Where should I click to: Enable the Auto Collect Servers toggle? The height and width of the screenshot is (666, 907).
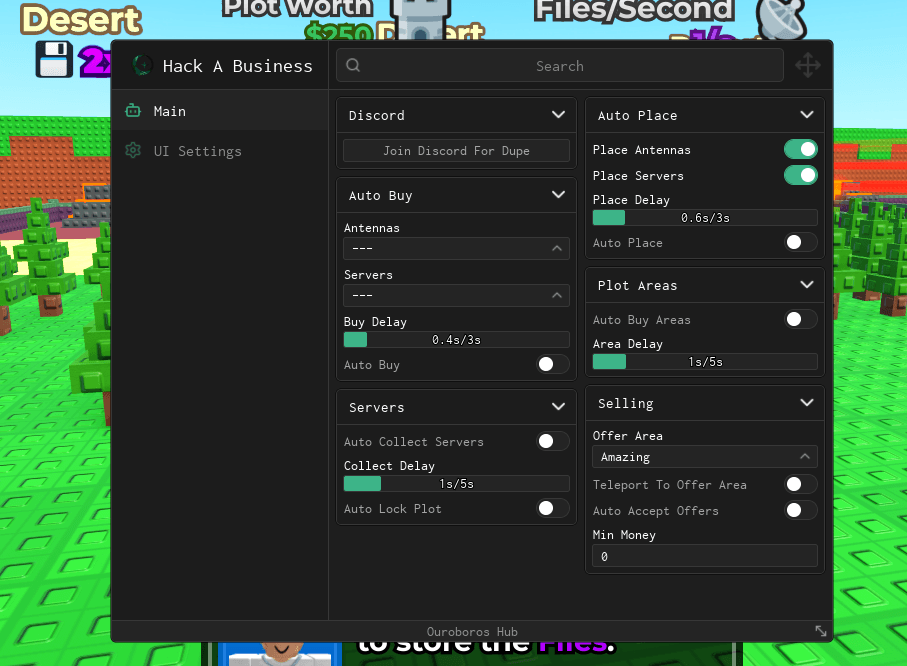[553, 441]
